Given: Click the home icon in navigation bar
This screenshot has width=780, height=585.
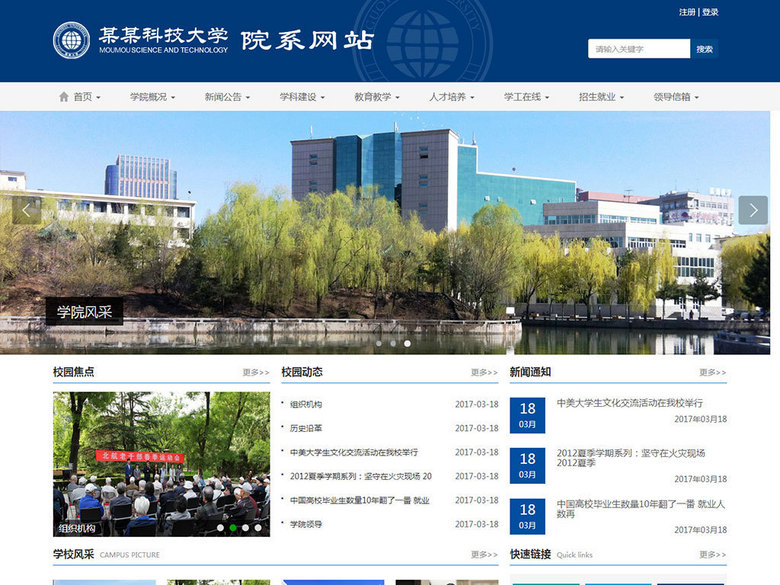Looking at the screenshot, I should pyautogui.click(x=64, y=97).
